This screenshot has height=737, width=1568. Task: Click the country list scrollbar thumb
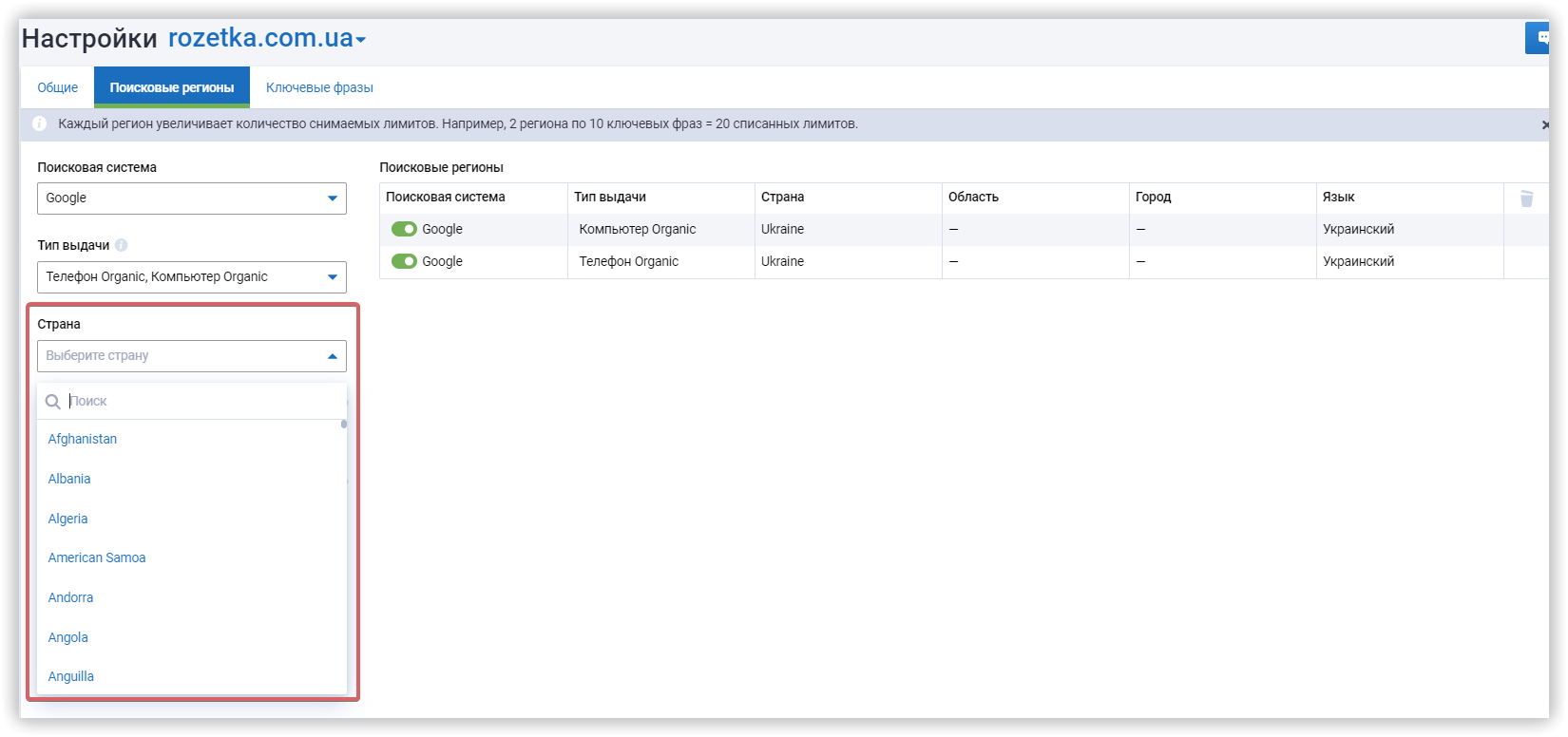click(x=344, y=425)
